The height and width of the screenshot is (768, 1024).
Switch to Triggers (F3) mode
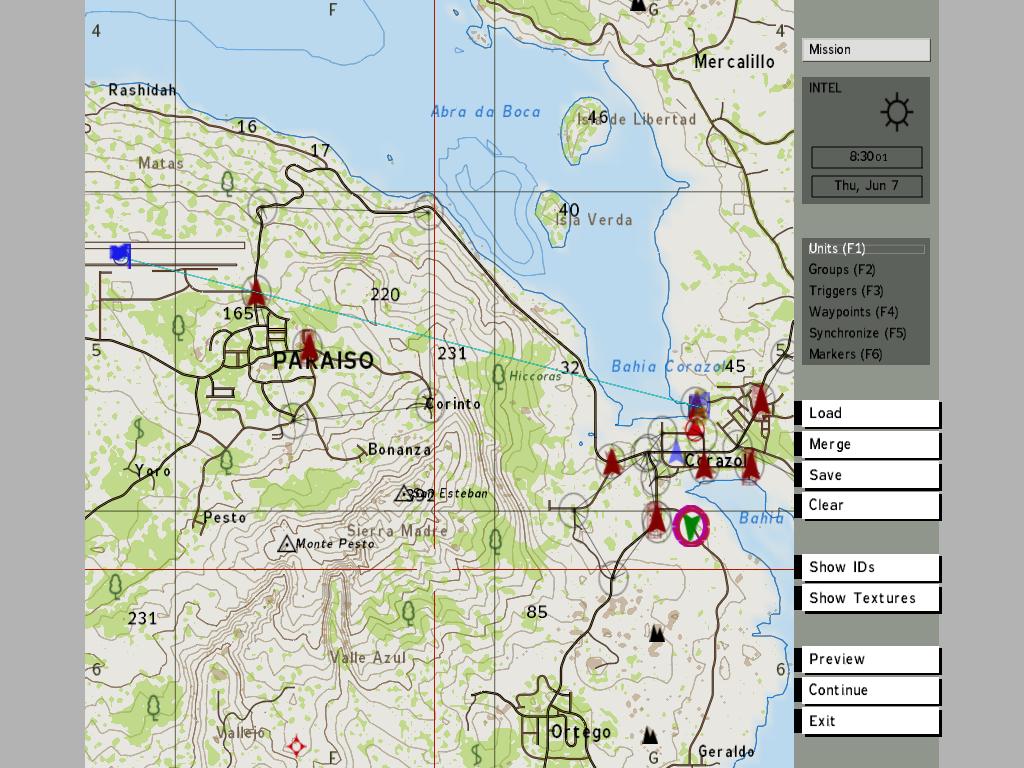[x=846, y=291]
